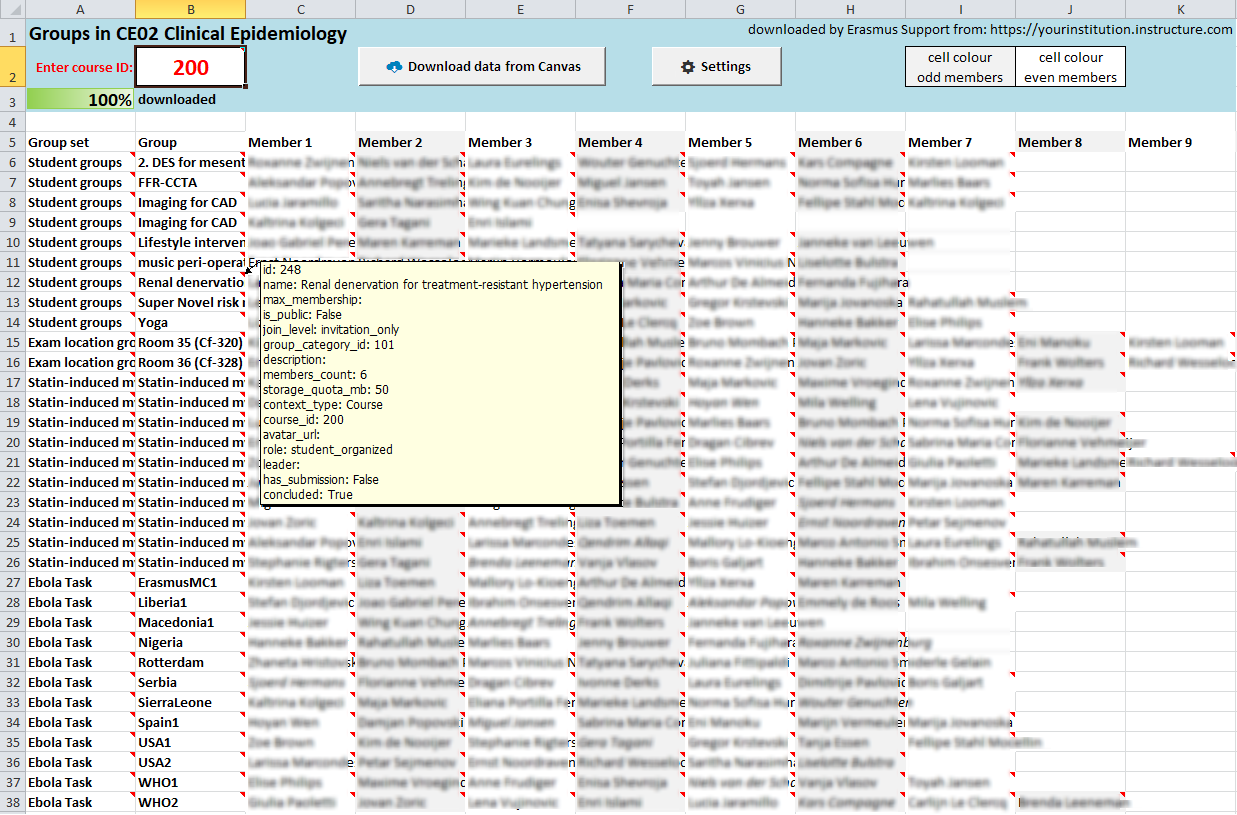Image resolution: width=1237 pixels, height=815 pixels.
Task: Click the cloud download icon on Canvas button
Action: 394,67
